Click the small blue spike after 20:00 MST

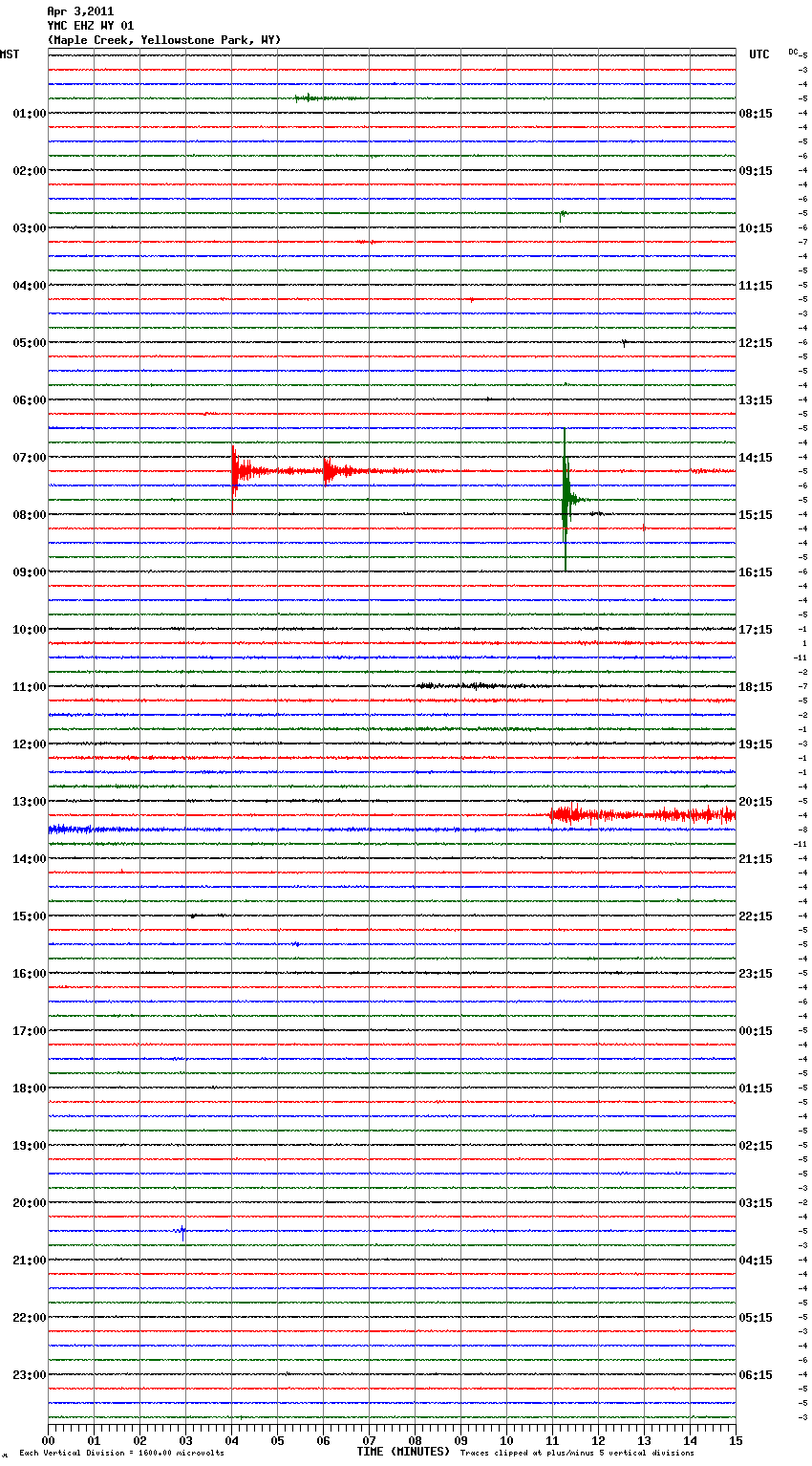(x=182, y=1232)
